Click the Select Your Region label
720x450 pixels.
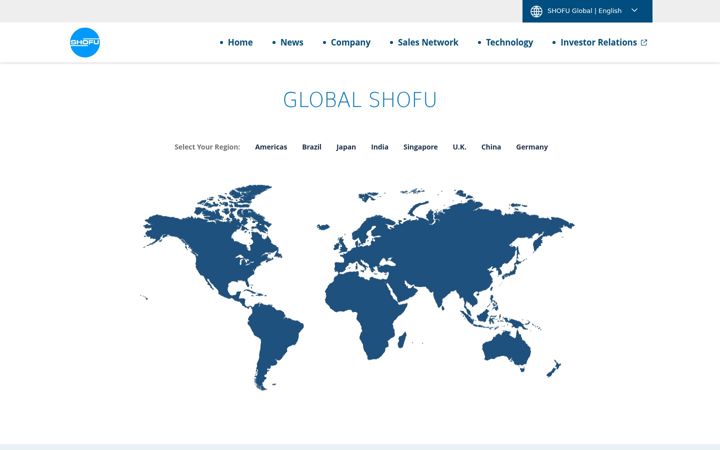(x=207, y=147)
